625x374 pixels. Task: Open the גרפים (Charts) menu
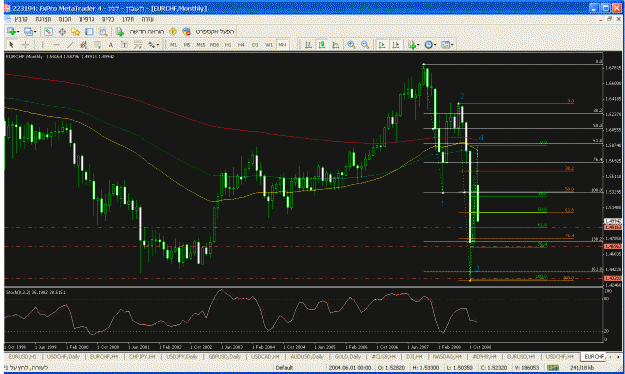(x=86, y=19)
